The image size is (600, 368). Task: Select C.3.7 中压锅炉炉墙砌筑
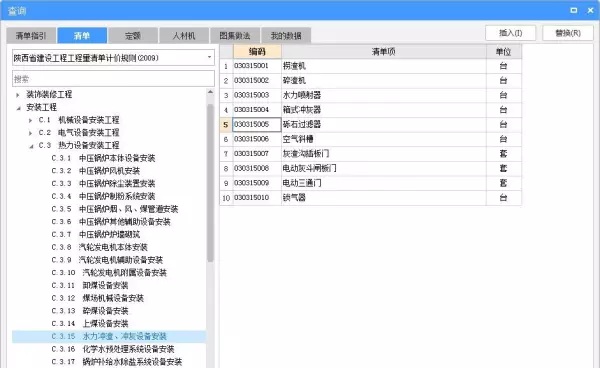[x=96, y=234]
